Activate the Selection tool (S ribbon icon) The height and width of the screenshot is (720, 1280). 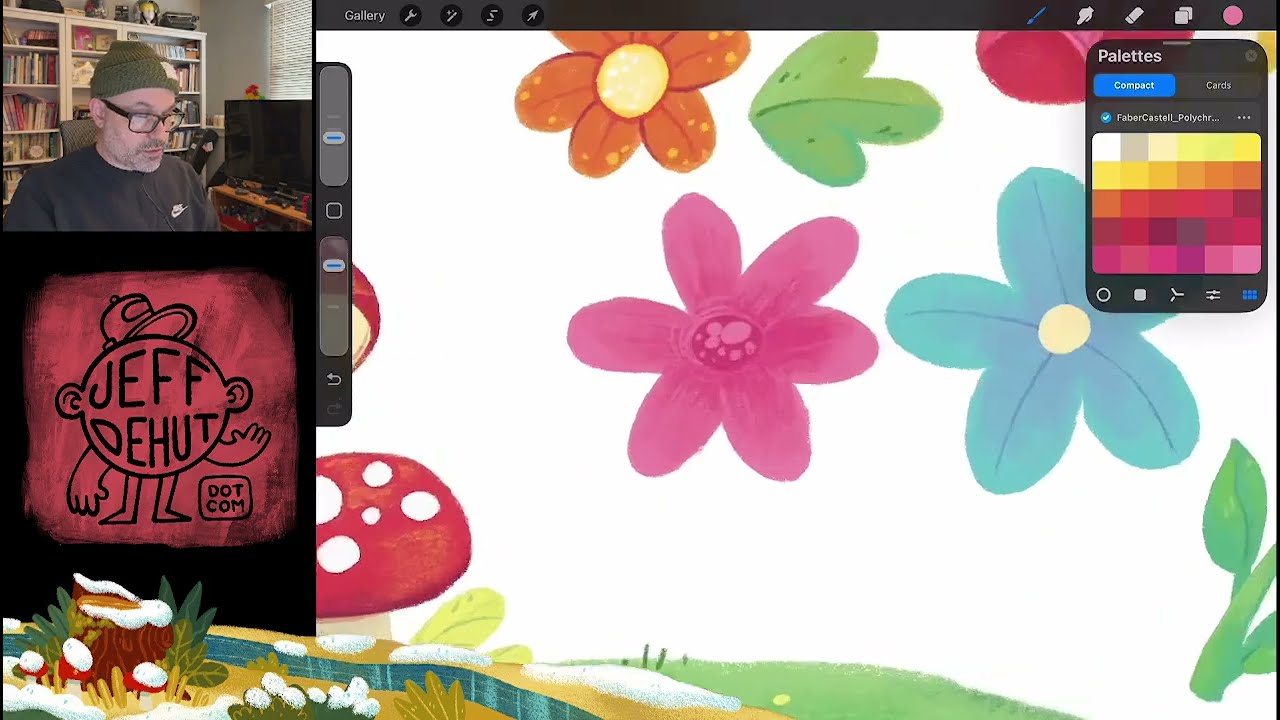(492, 16)
